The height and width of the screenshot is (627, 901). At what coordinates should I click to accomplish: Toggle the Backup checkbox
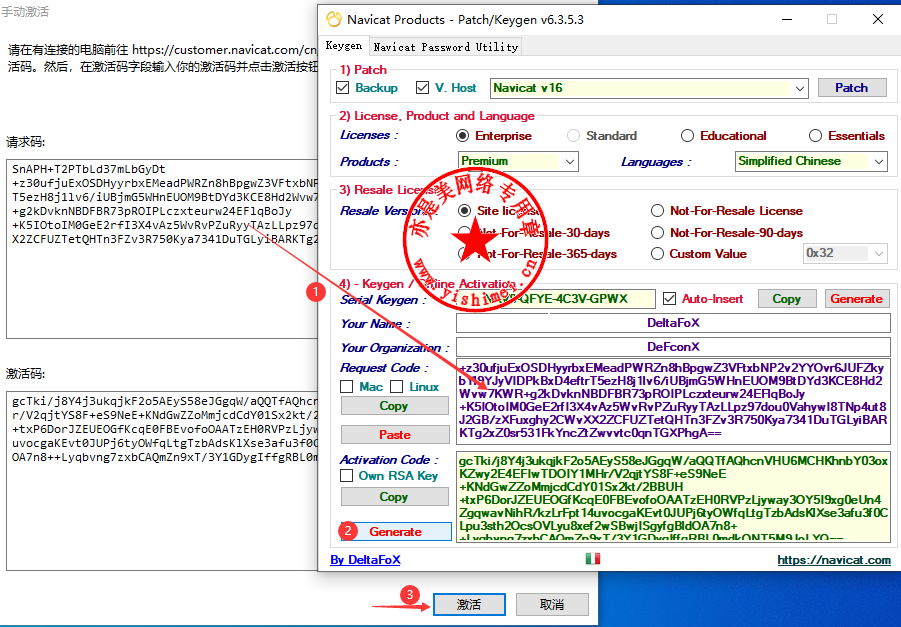342,87
